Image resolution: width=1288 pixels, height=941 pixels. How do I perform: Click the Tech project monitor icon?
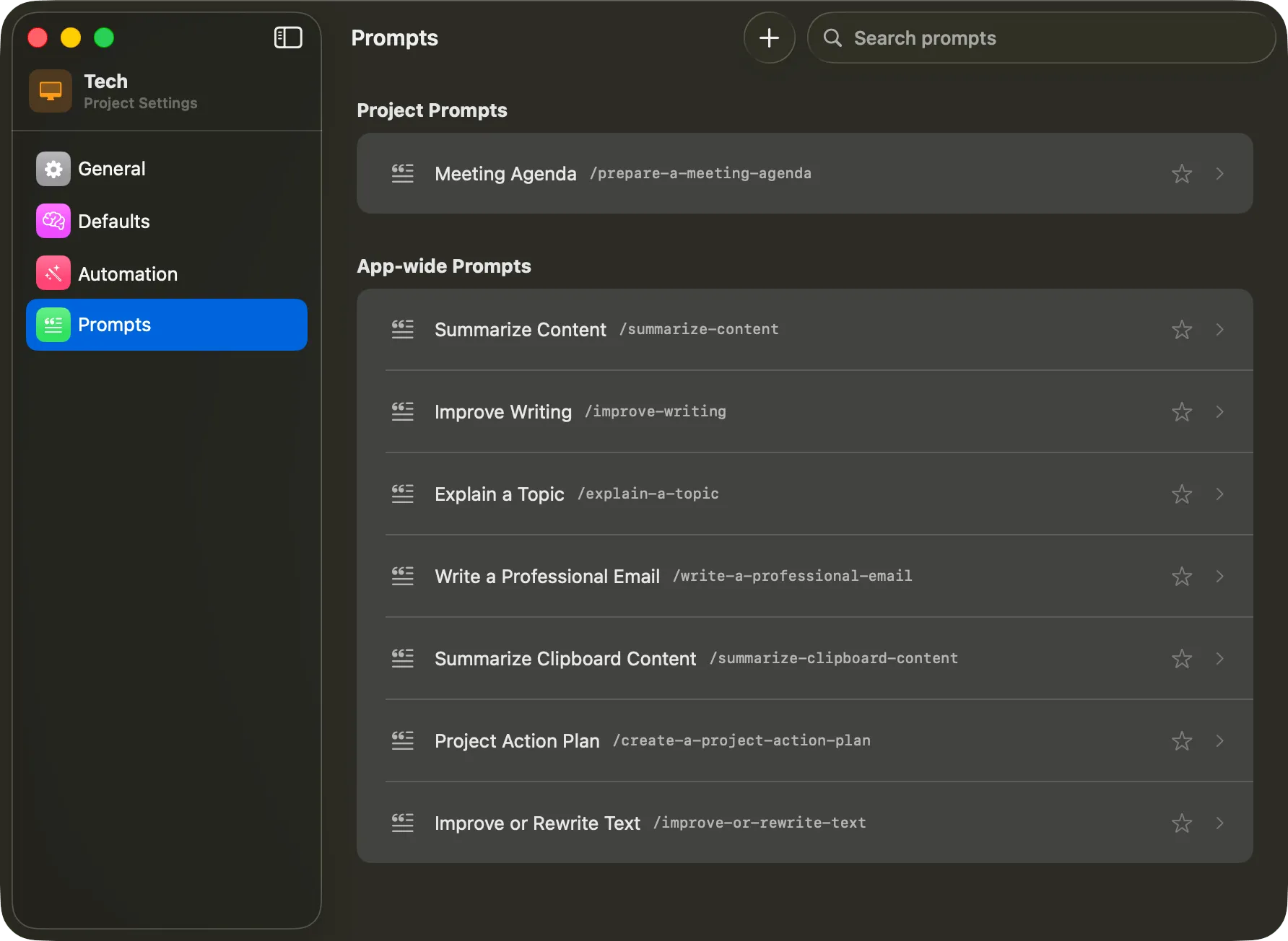[x=51, y=91]
